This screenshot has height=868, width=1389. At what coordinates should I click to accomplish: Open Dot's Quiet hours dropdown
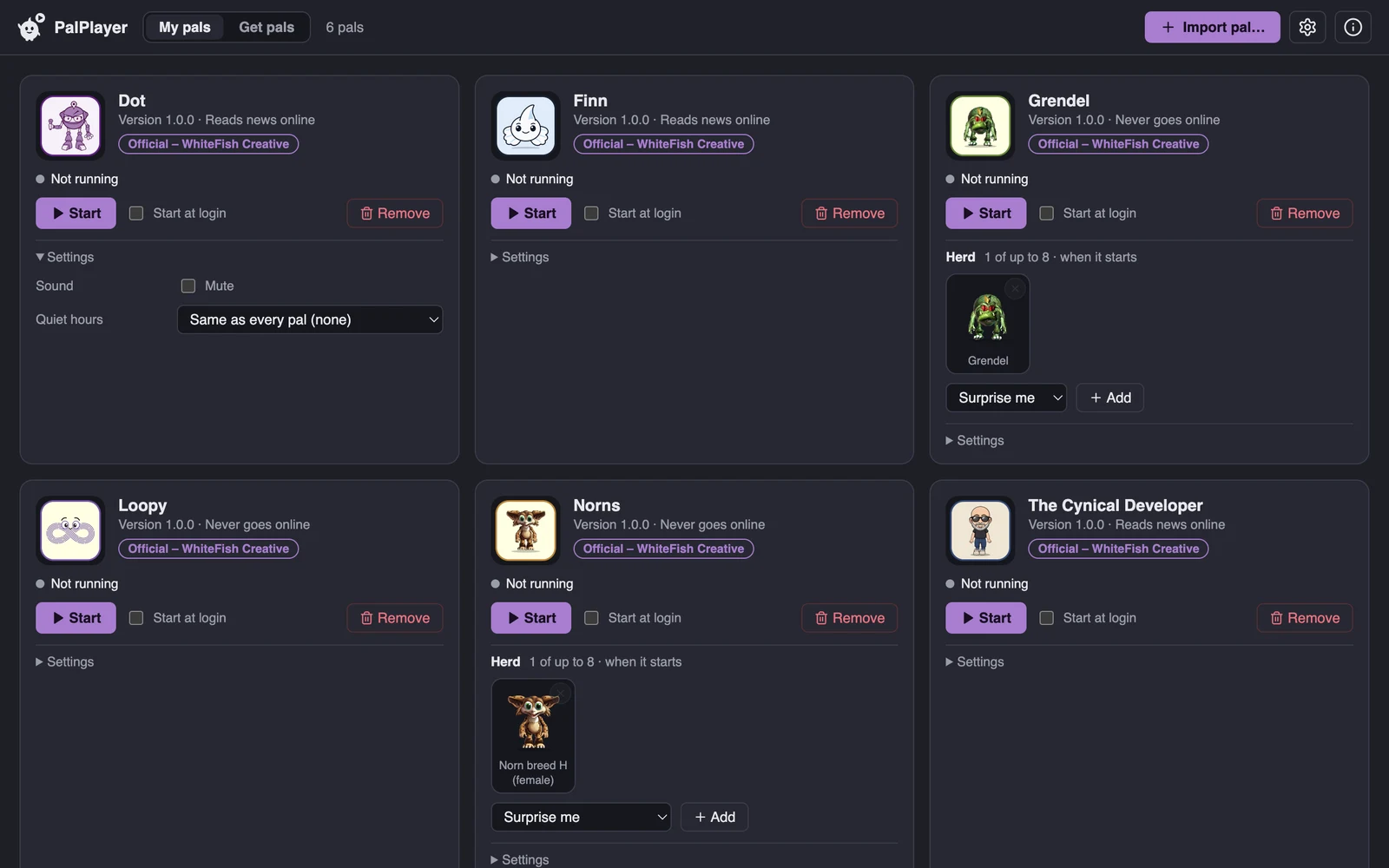pyautogui.click(x=310, y=319)
